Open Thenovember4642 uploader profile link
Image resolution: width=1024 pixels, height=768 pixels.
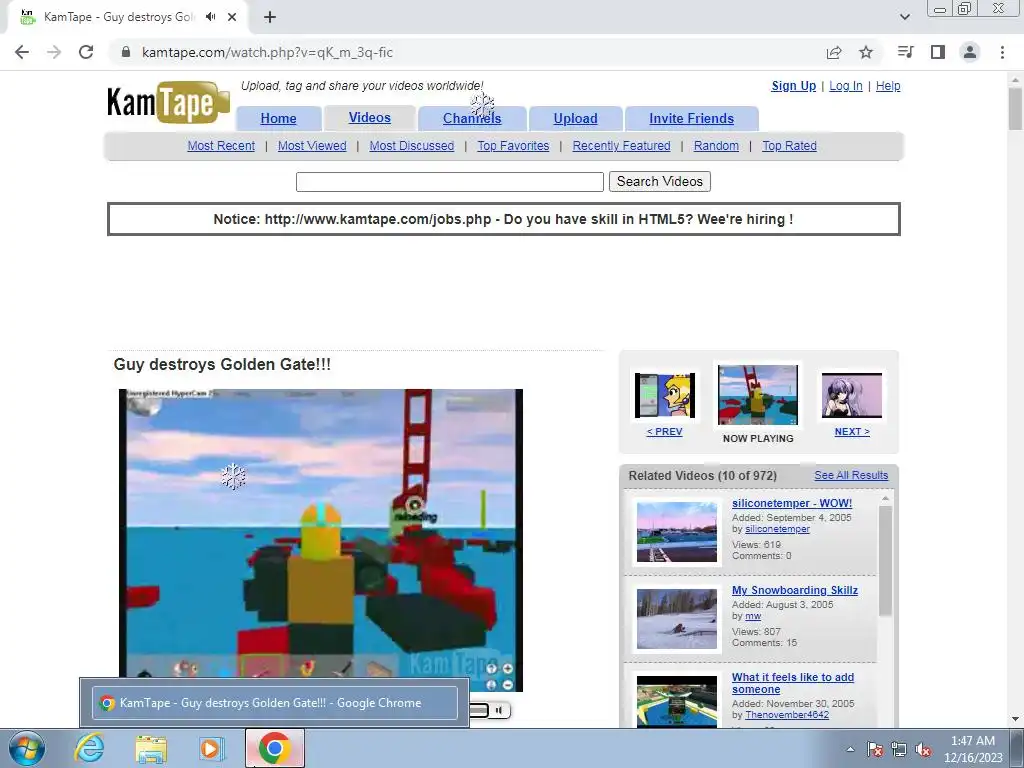[x=787, y=715]
